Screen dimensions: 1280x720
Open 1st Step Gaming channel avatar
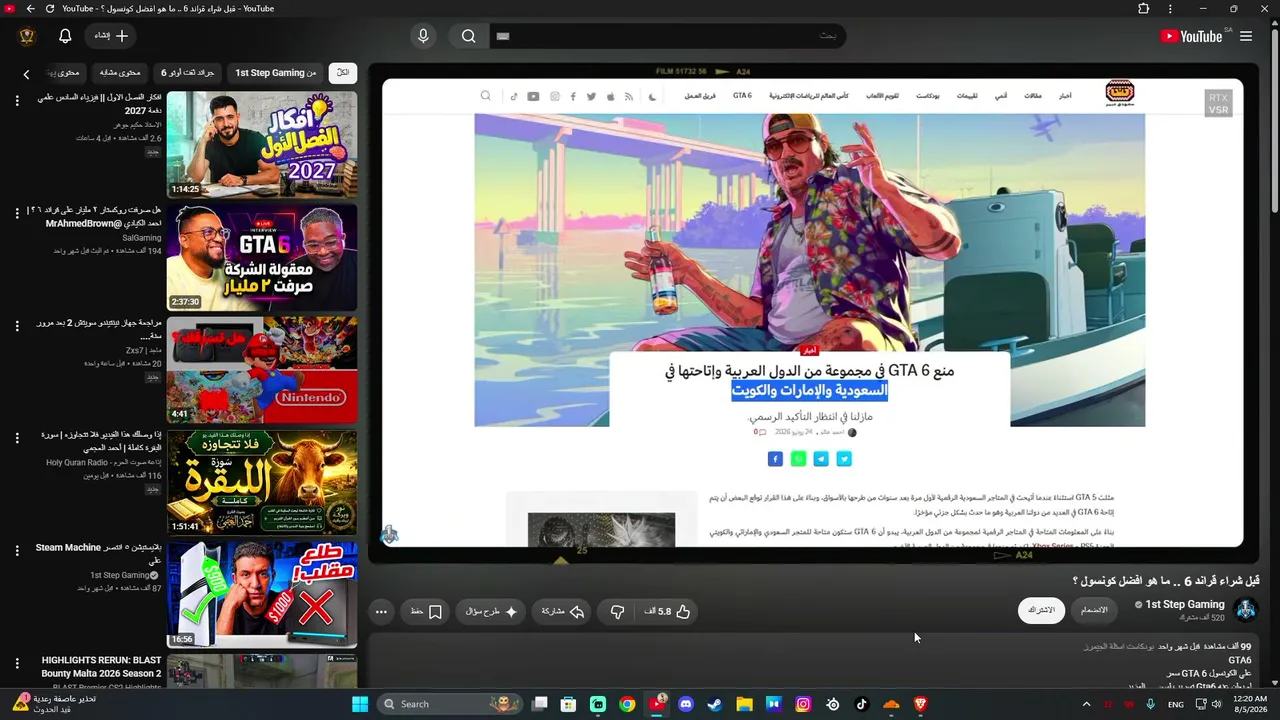tap(1246, 610)
